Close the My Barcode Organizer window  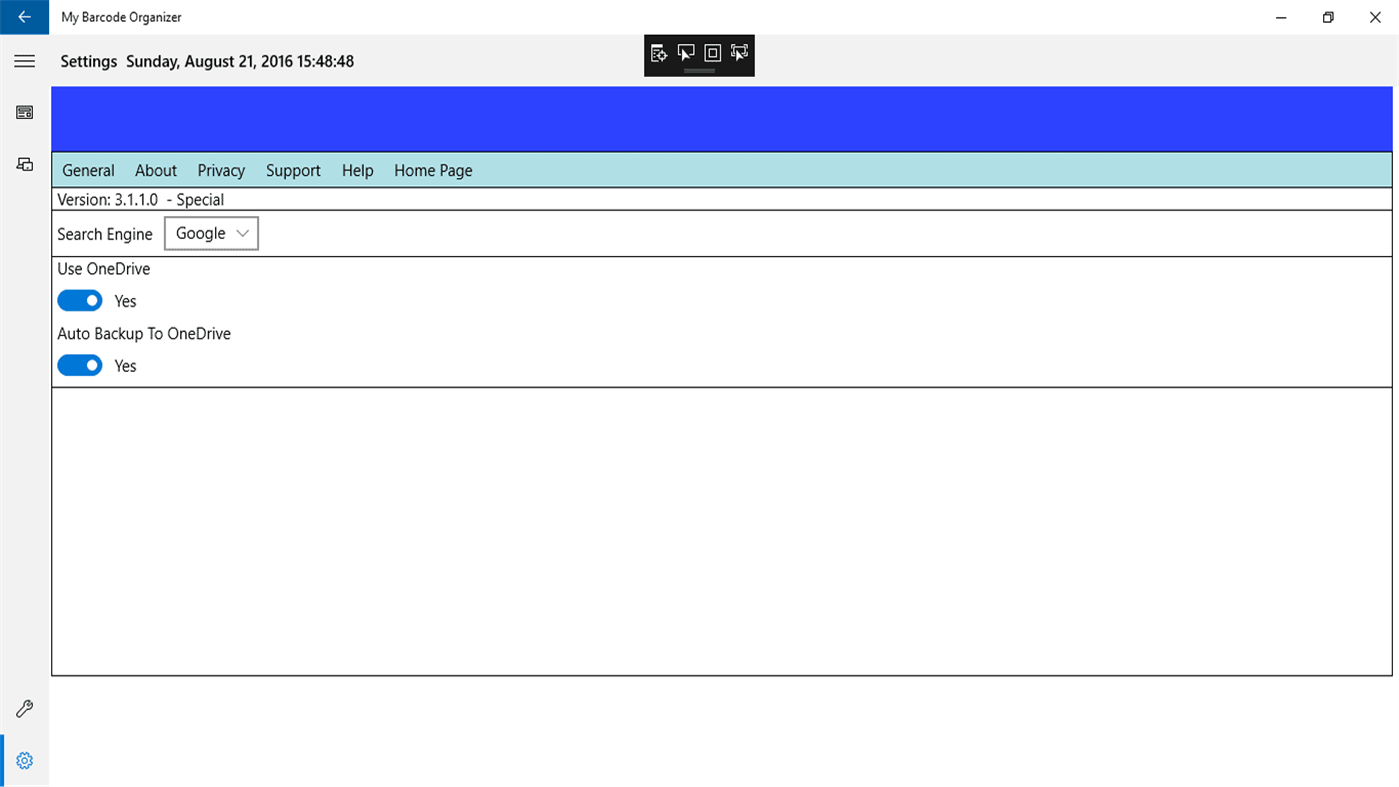pyautogui.click(x=1375, y=17)
